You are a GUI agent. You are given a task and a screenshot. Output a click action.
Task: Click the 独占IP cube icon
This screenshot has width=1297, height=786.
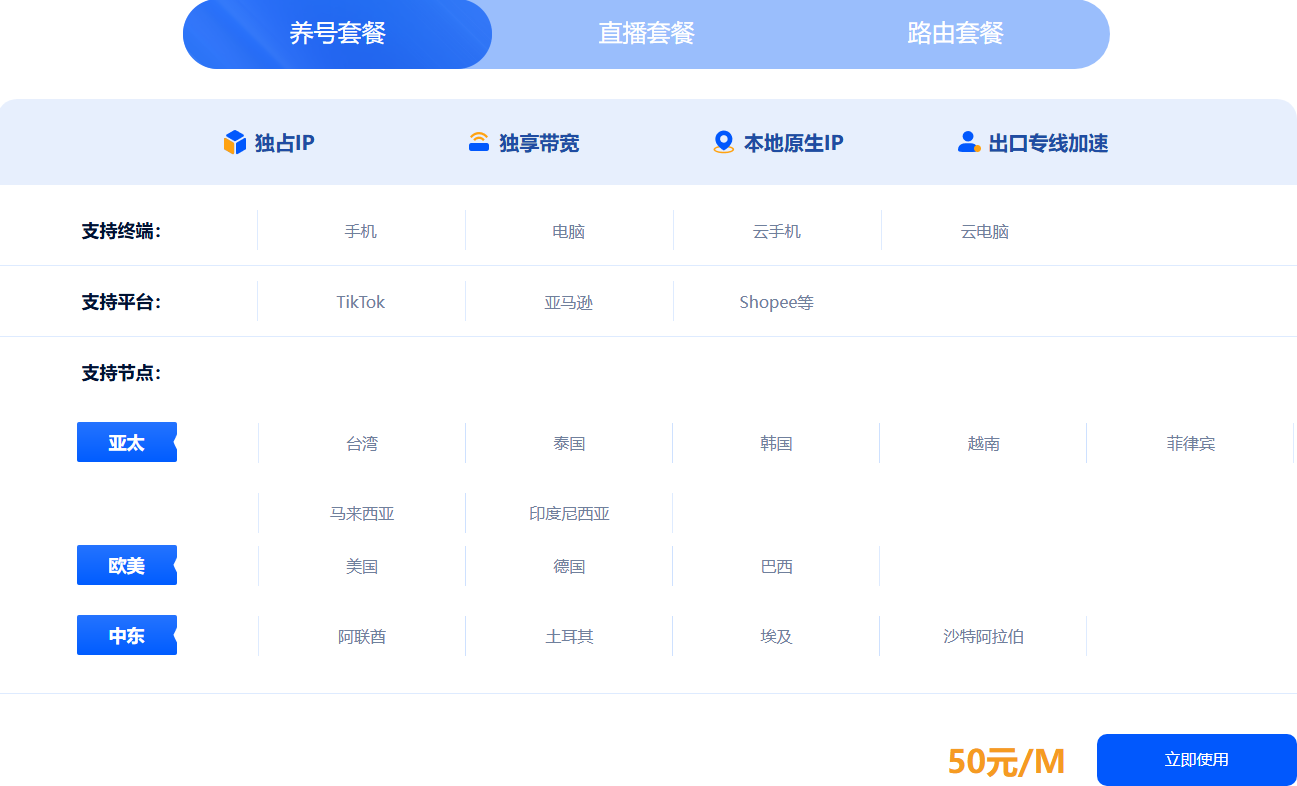coord(234,143)
